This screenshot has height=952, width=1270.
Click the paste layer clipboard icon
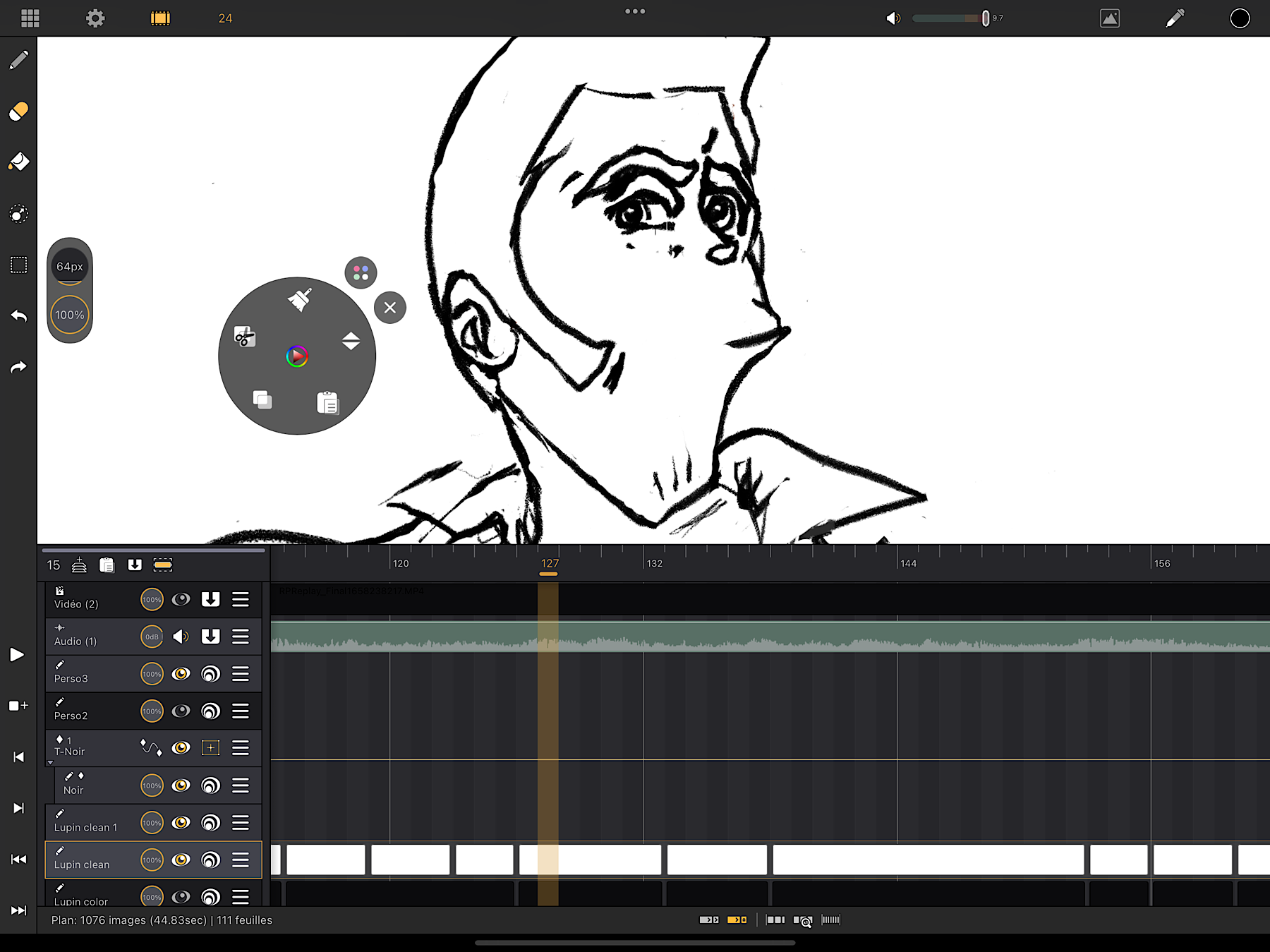[107, 565]
